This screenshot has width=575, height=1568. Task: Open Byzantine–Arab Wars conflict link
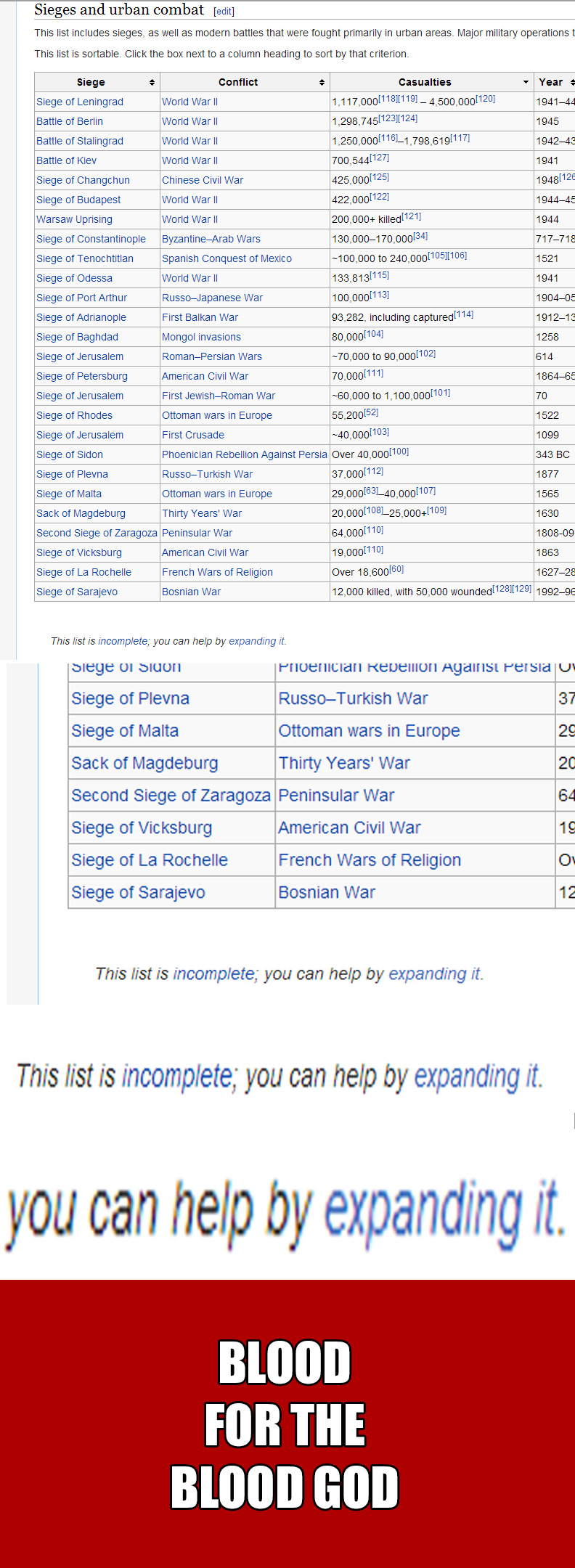point(211,239)
